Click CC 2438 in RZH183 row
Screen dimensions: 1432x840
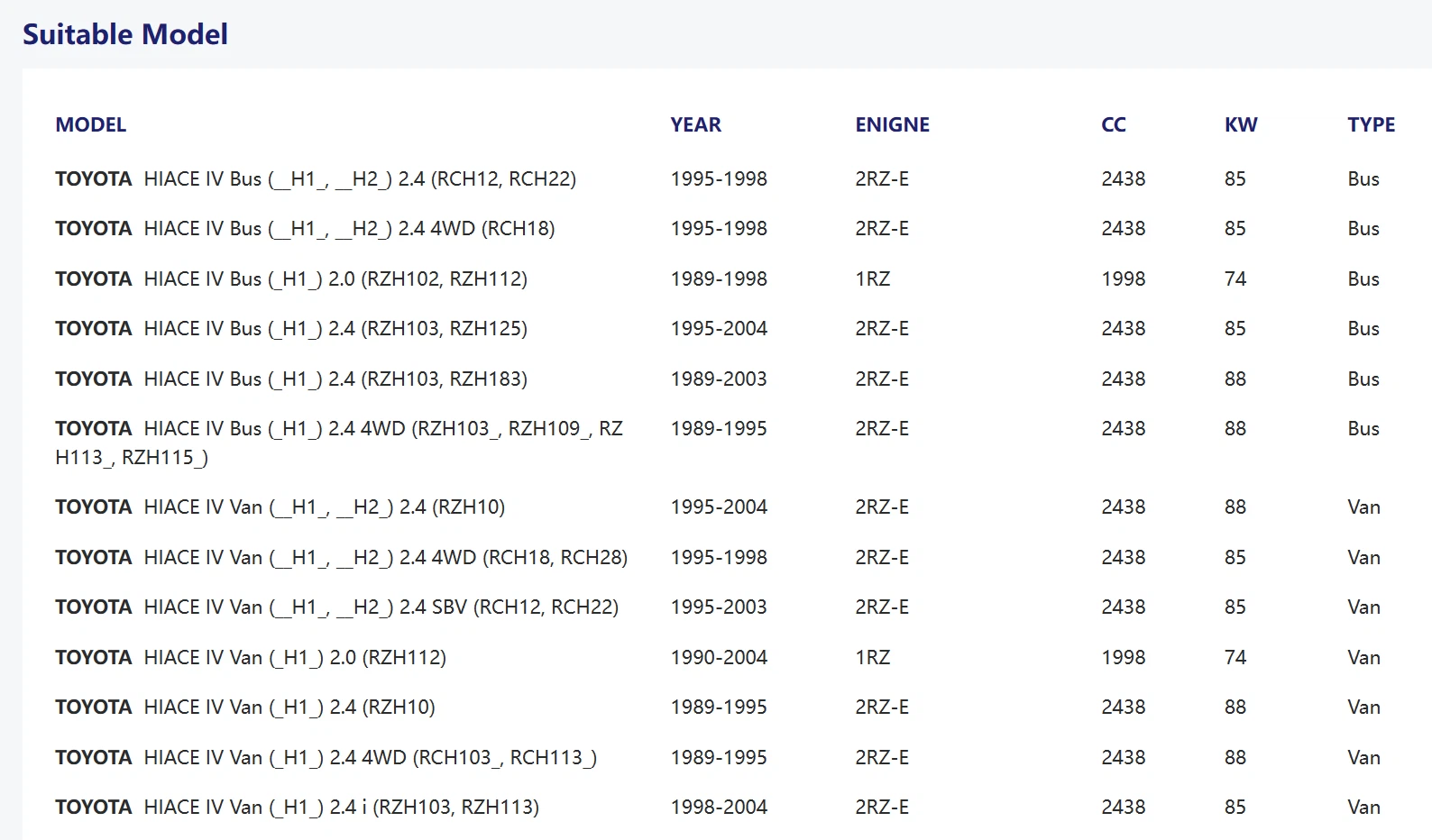click(1124, 379)
